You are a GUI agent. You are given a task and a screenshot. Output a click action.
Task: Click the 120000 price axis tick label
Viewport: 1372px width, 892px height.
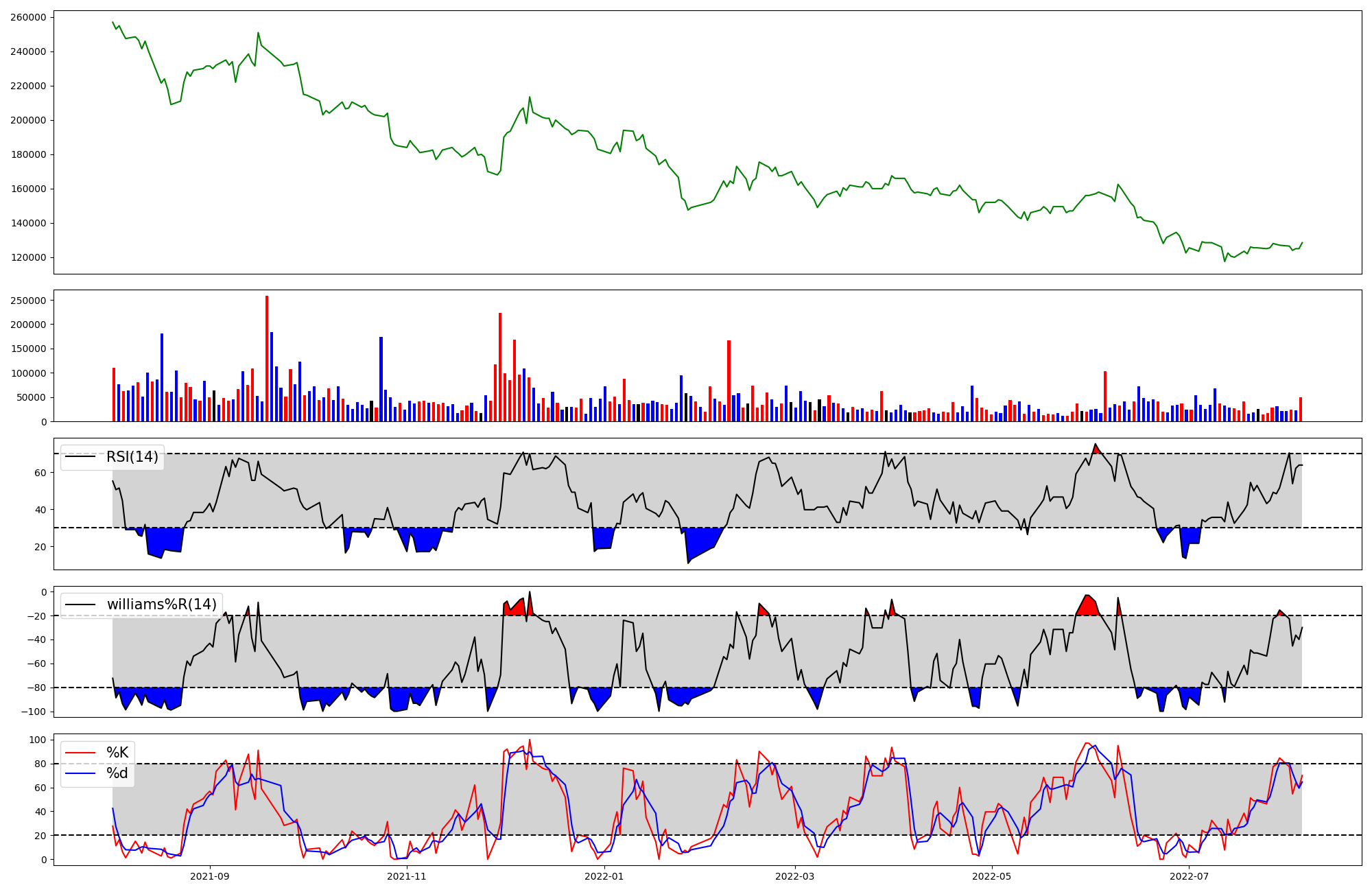[28, 257]
